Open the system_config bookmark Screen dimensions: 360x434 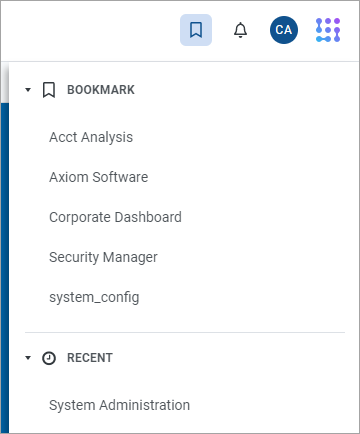(94, 297)
